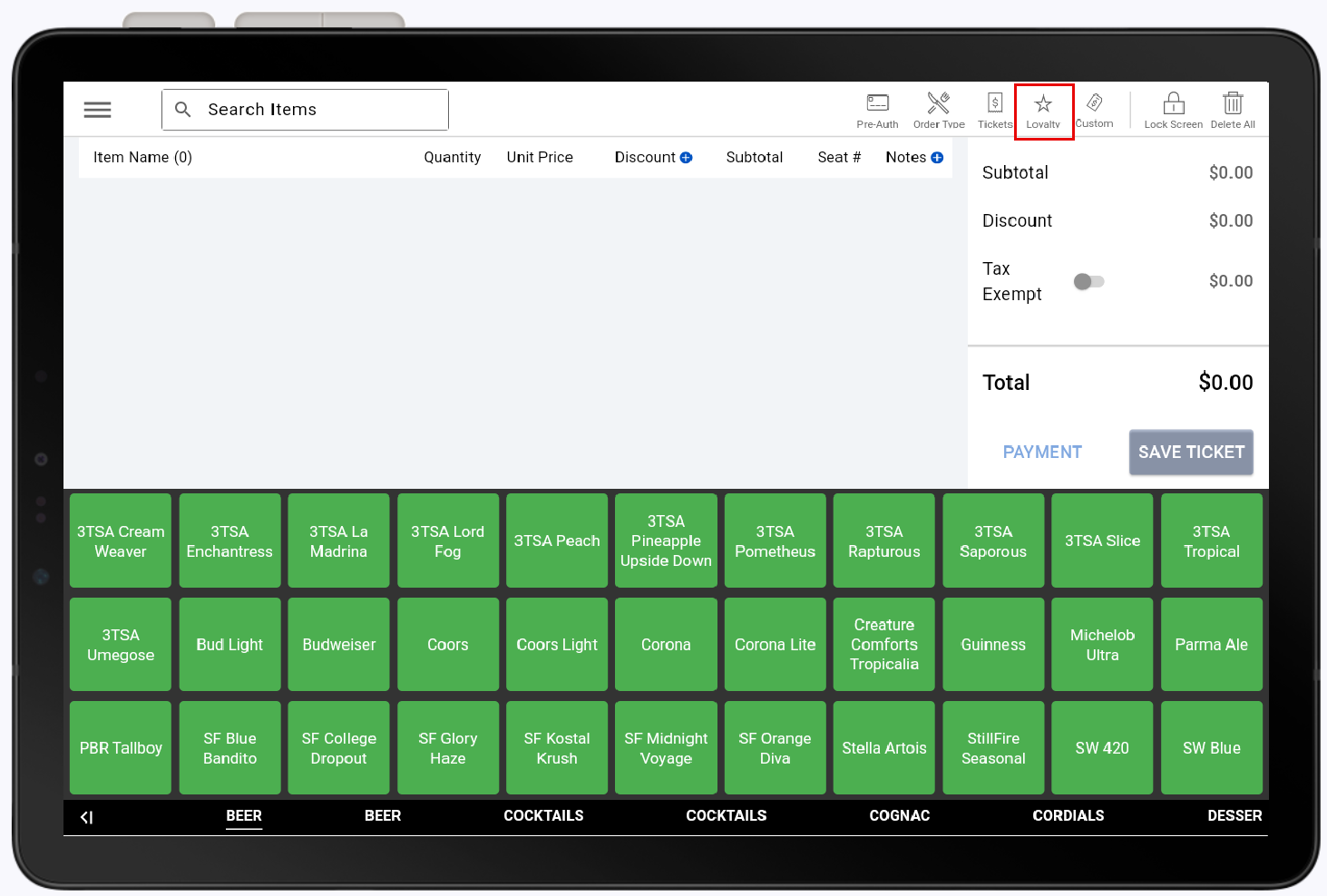This screenshot has height=896, width=1327.
Task: Select 3TSA Peach item
Action: [x=557, y=541]
